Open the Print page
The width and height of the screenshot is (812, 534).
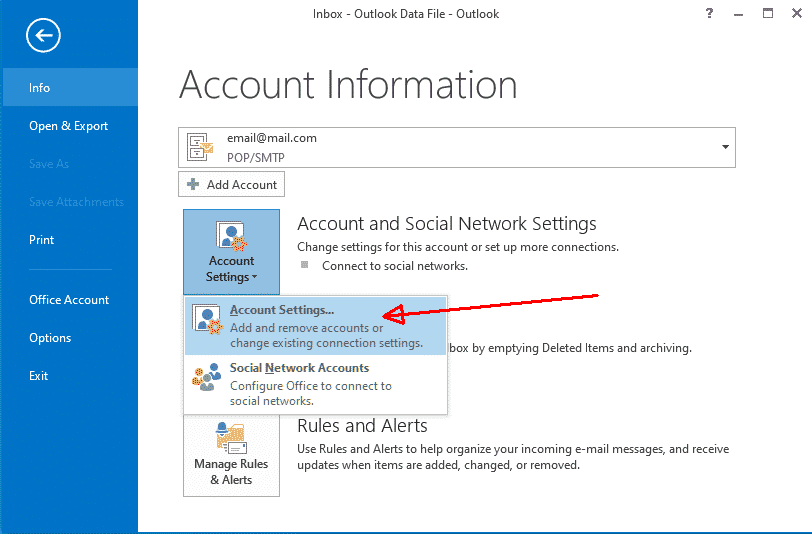pyautogui.click(x=42, y=240)
